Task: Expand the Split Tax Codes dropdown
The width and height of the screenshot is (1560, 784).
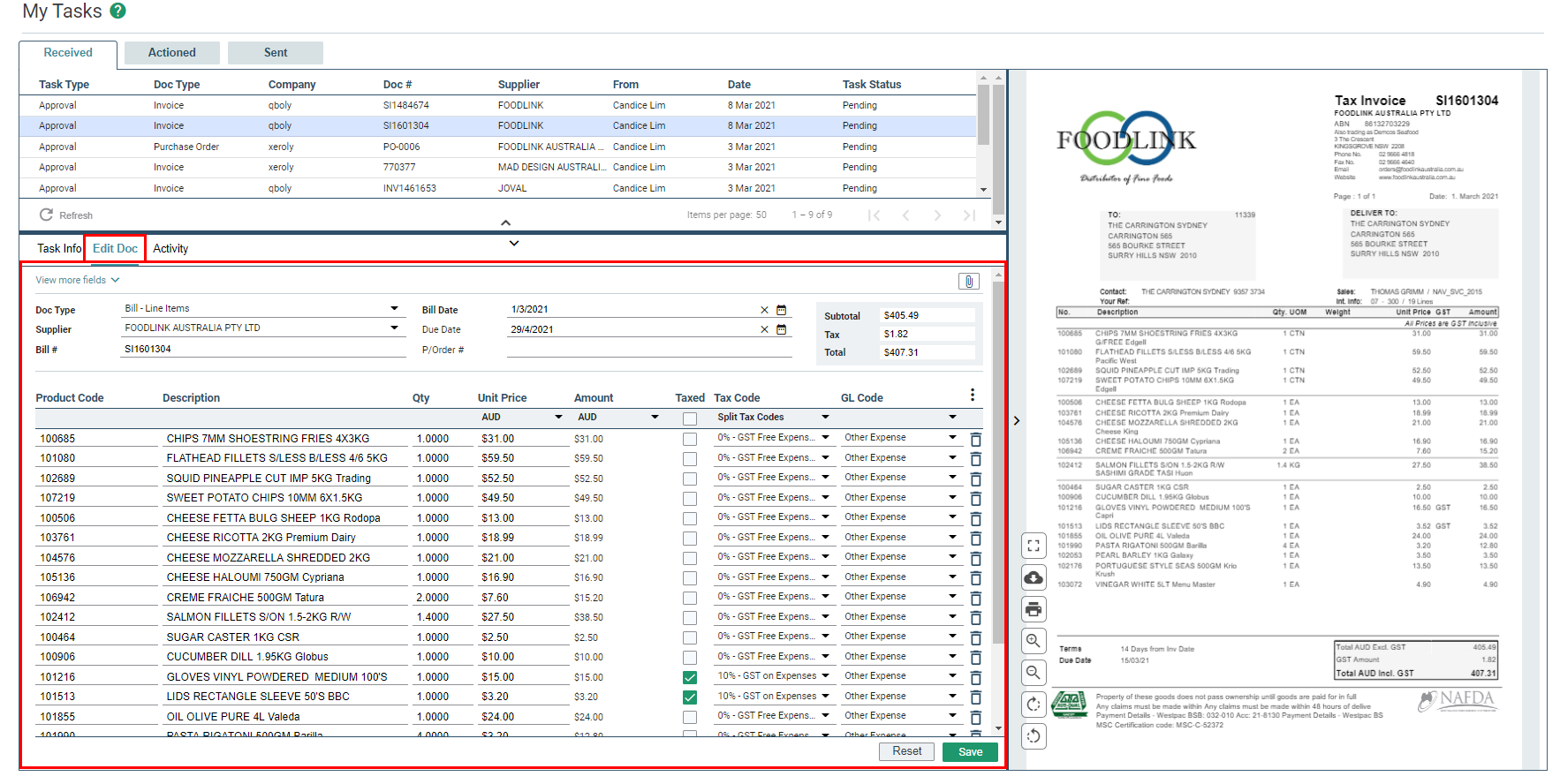Action: point(825,418)
